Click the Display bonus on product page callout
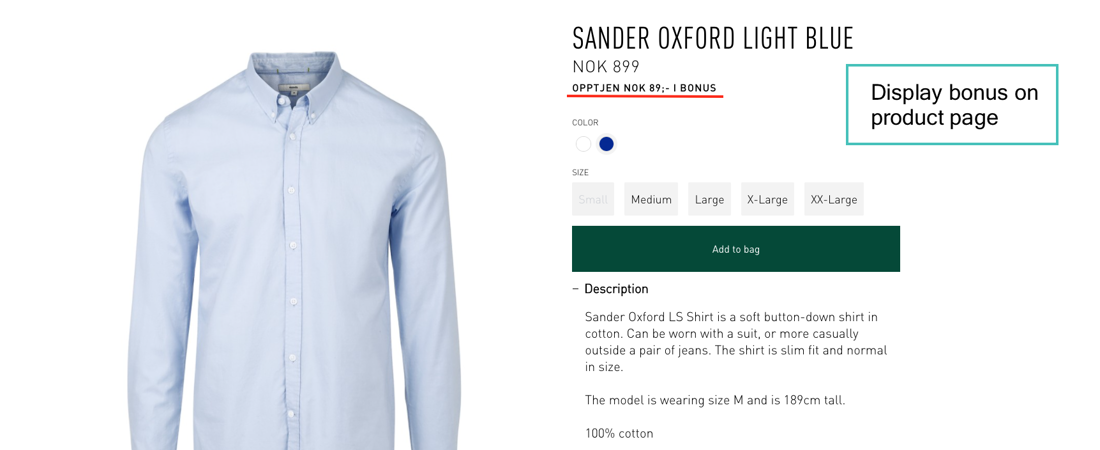The width and height of the screenshot is (1100, 450). (952, 105)
